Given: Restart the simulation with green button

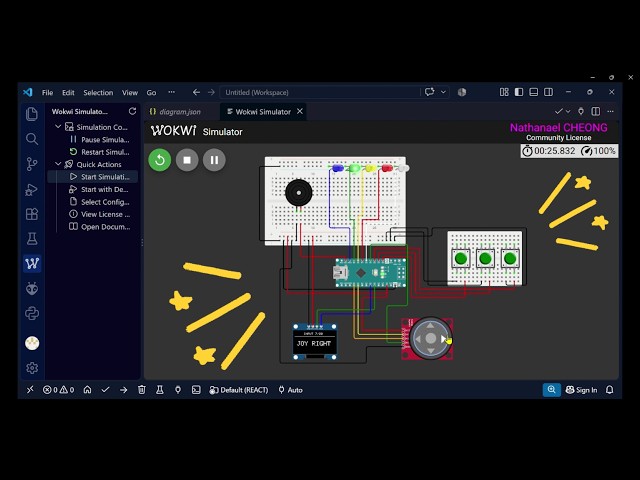Looking at the screenshot, I should click(x=160, y=160).
